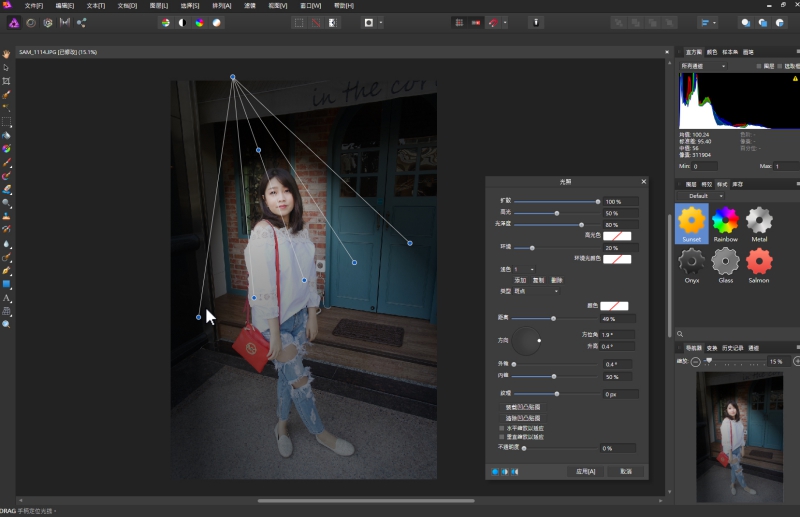Enable the horizontal texture tiling checkbox
800x517 pixels.
(503, 427)
